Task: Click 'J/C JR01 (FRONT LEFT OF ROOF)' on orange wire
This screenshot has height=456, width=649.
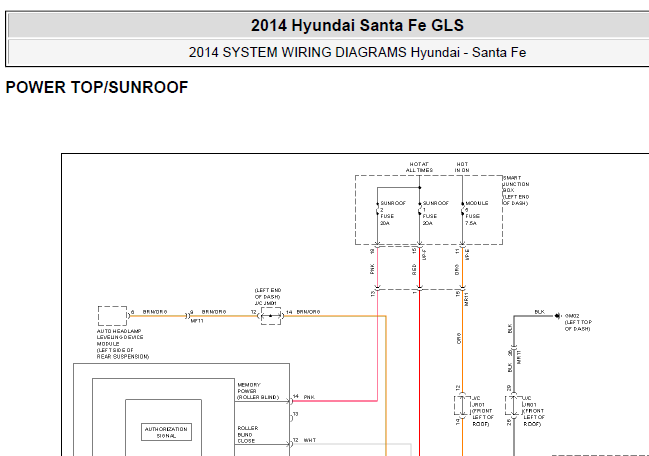Action: (x=483, y=411)
